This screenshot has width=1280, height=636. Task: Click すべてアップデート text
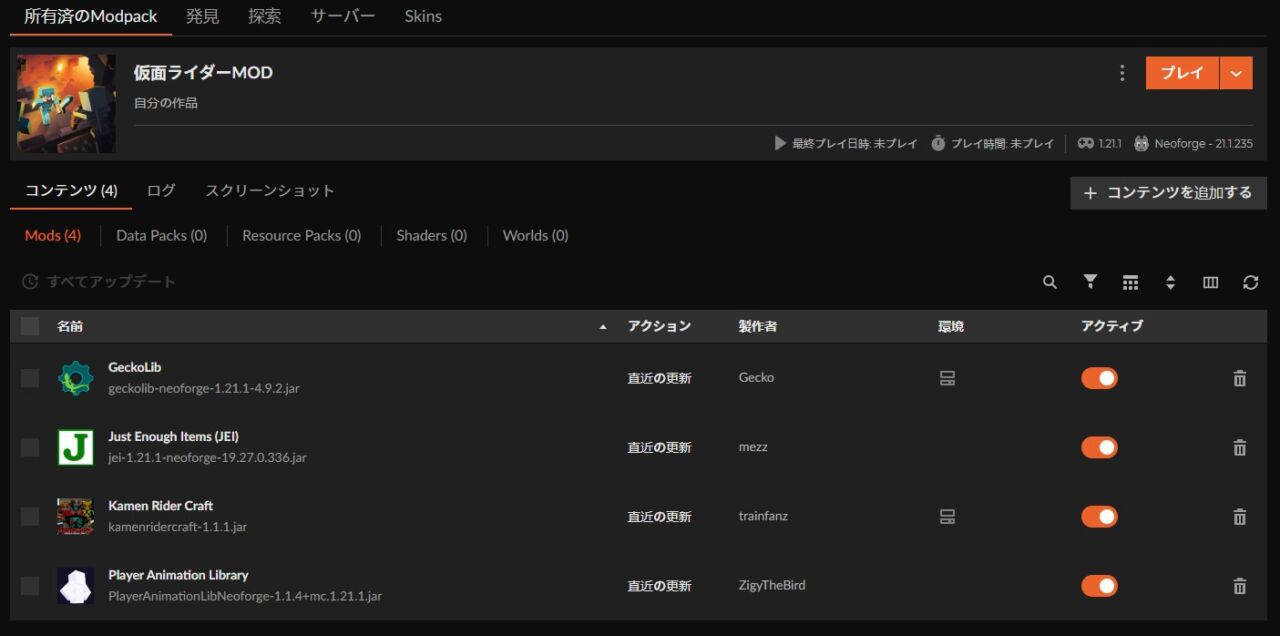tap(111, 282)
